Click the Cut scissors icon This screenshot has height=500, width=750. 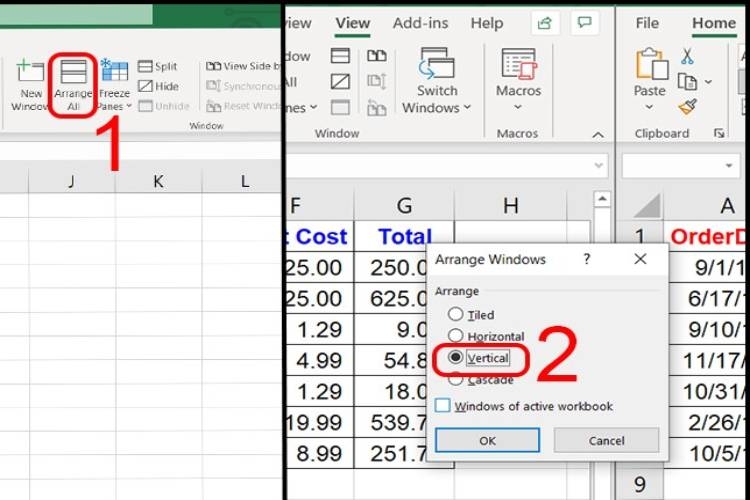[x=687, y=56]
